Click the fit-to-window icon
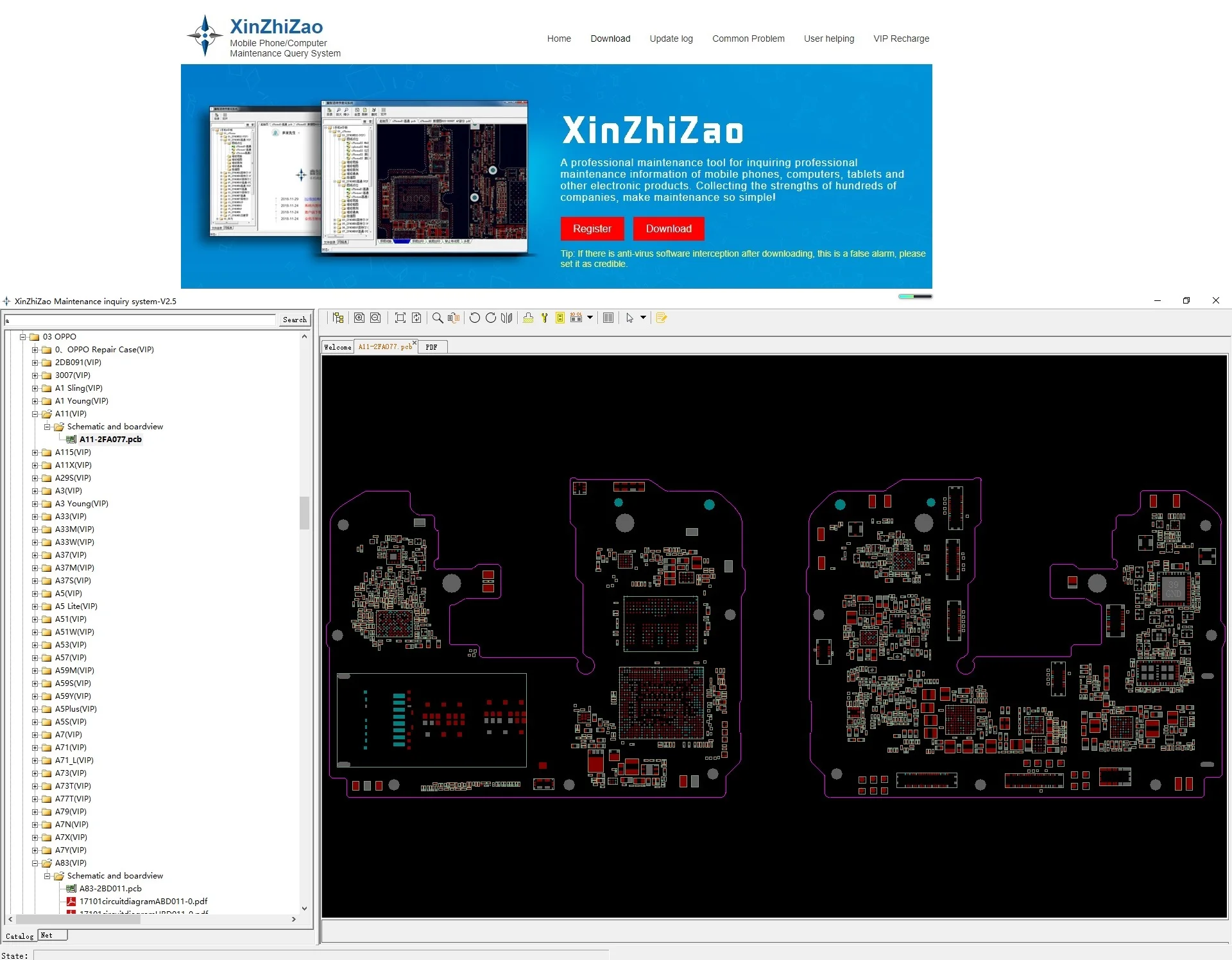This screenshot has width=1232, height=960. (400, 318)
